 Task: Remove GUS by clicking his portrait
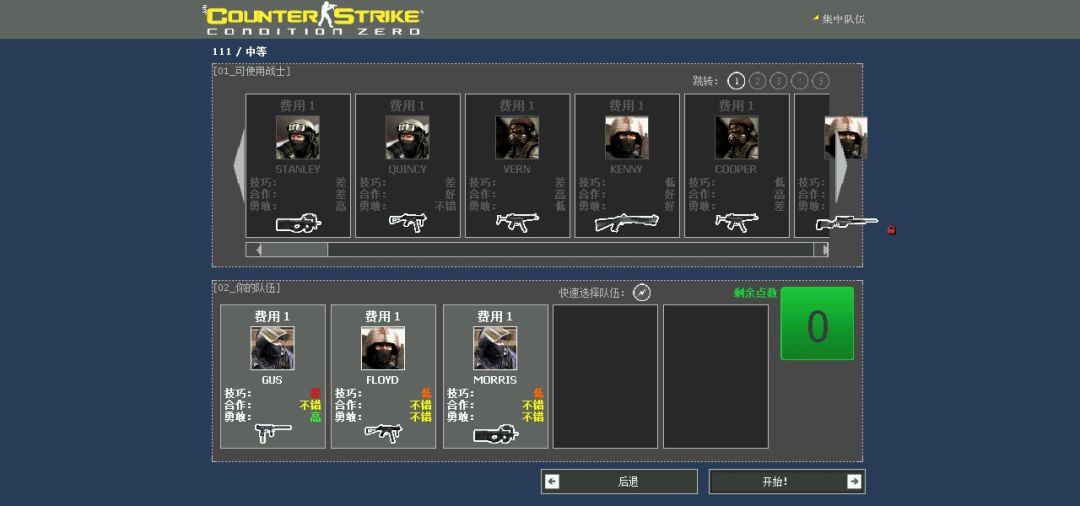(x=272, y=348)
